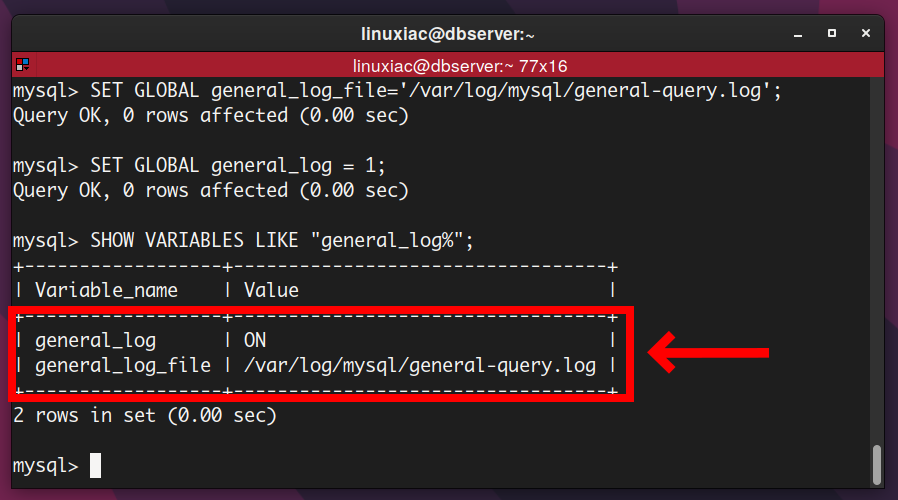Click the general_log_file variable name cell
The width and height of the screenshot is (898, 500).
click(x=123, y=365)
